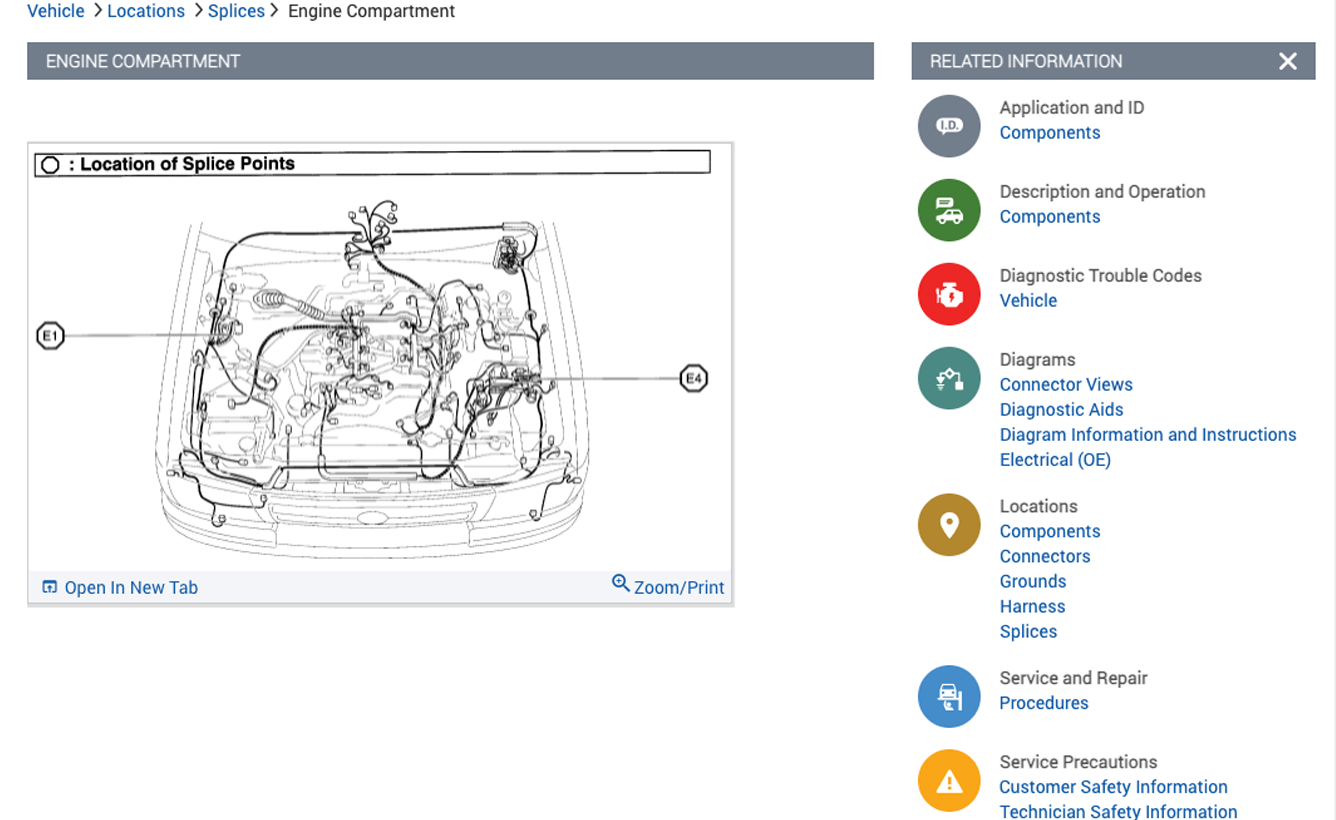Click the green Description and Operation icon

(949, 210)
